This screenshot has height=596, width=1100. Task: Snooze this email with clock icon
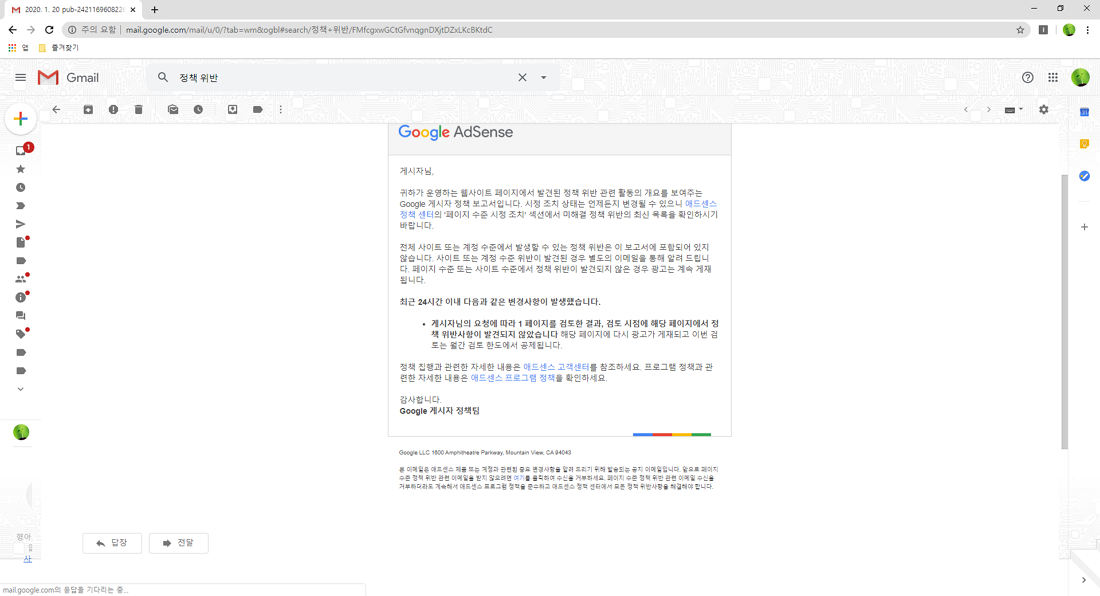click(198, 109)
